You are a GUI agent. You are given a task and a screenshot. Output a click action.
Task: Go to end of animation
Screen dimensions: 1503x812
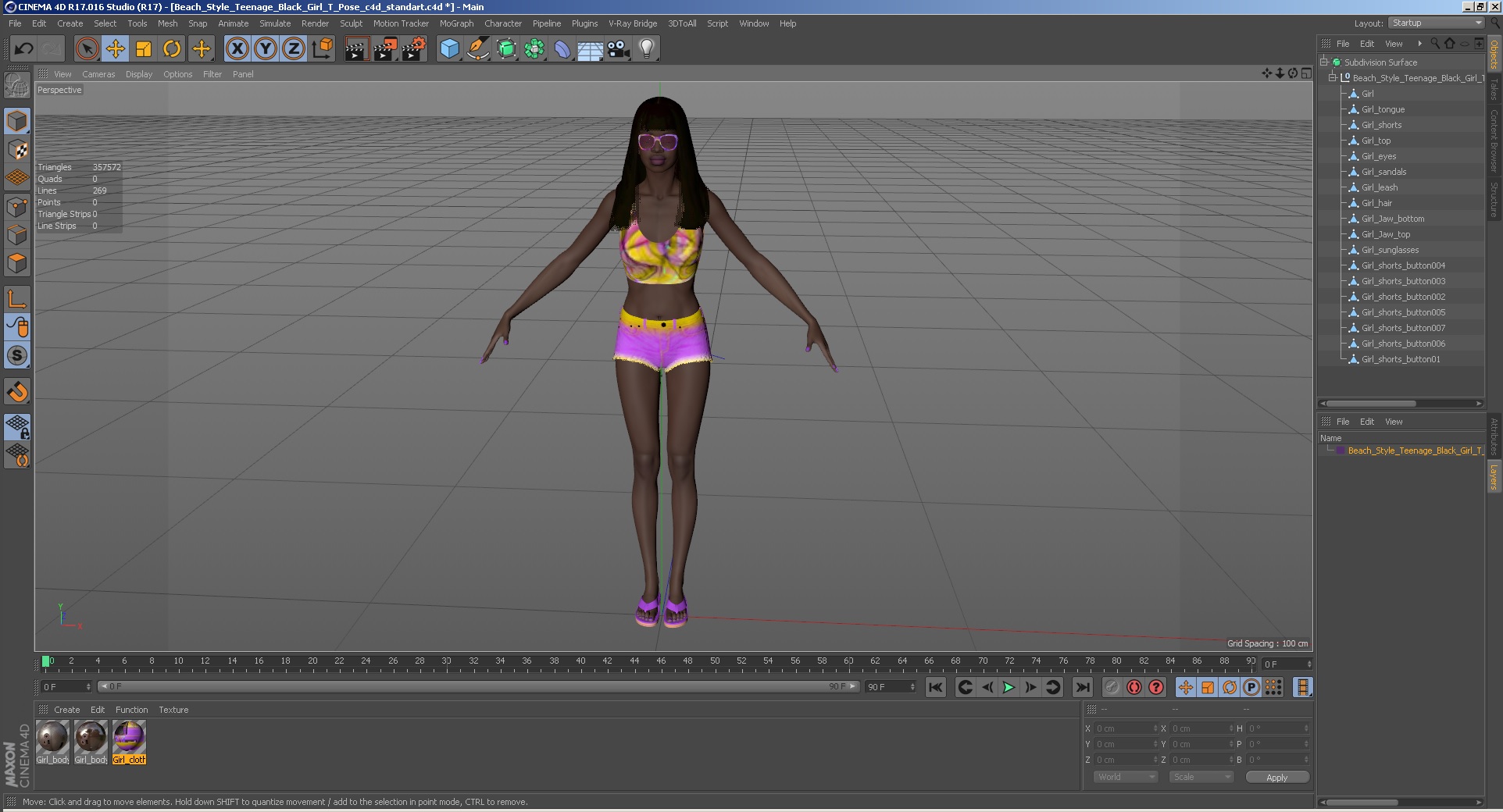point(1082,687)
